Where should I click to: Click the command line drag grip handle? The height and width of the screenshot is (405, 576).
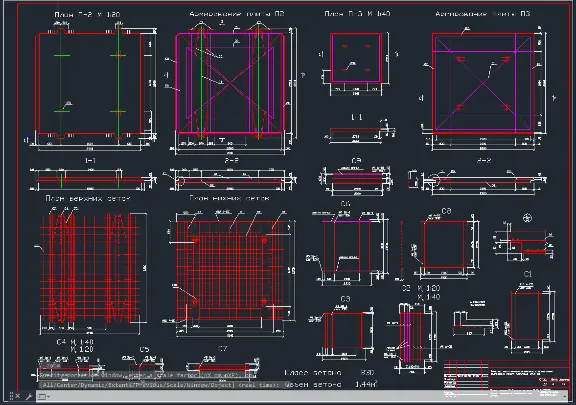pyautogui.click(x=11, y=396)
